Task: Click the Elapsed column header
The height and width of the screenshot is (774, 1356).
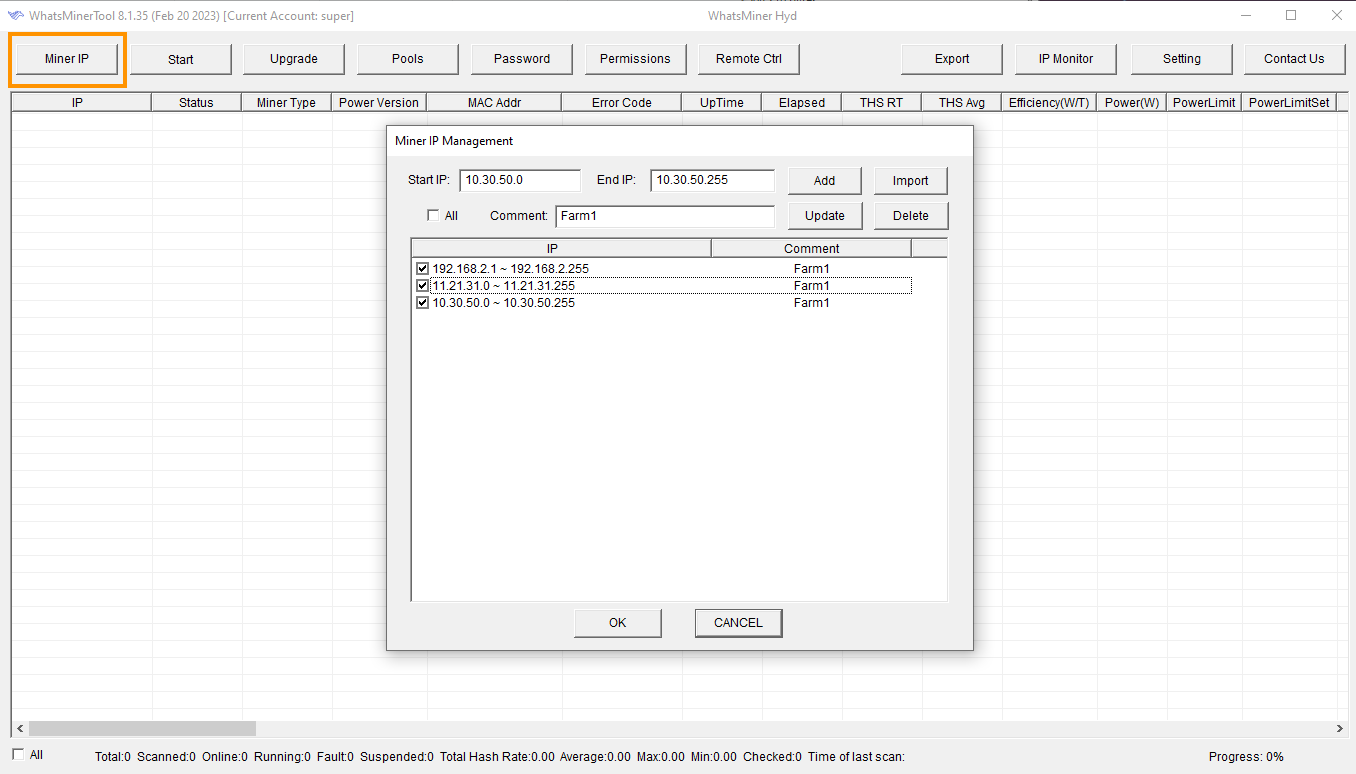Action: tap(802, 102)
